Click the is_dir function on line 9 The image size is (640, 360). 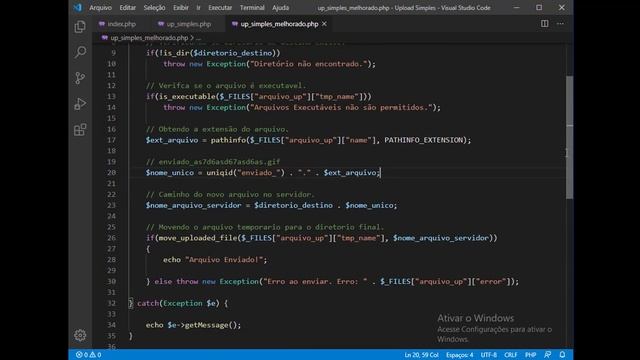point(176,53)
